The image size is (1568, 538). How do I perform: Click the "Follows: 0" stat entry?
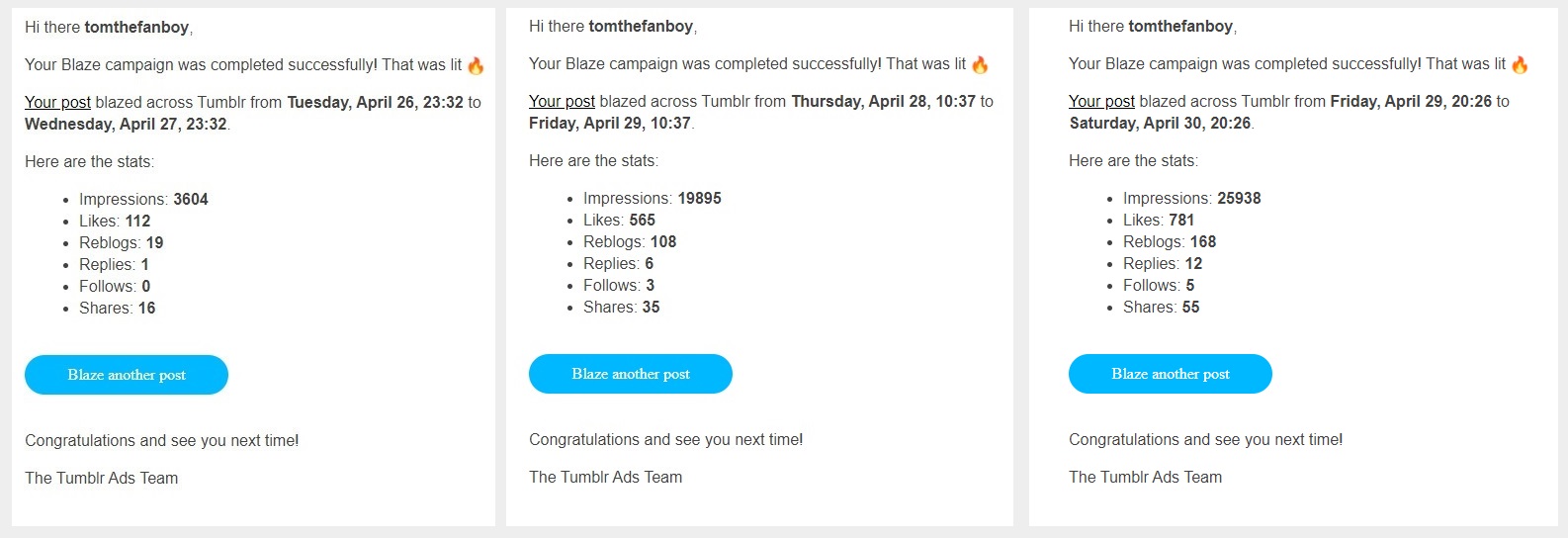click(x=115, y=286)
